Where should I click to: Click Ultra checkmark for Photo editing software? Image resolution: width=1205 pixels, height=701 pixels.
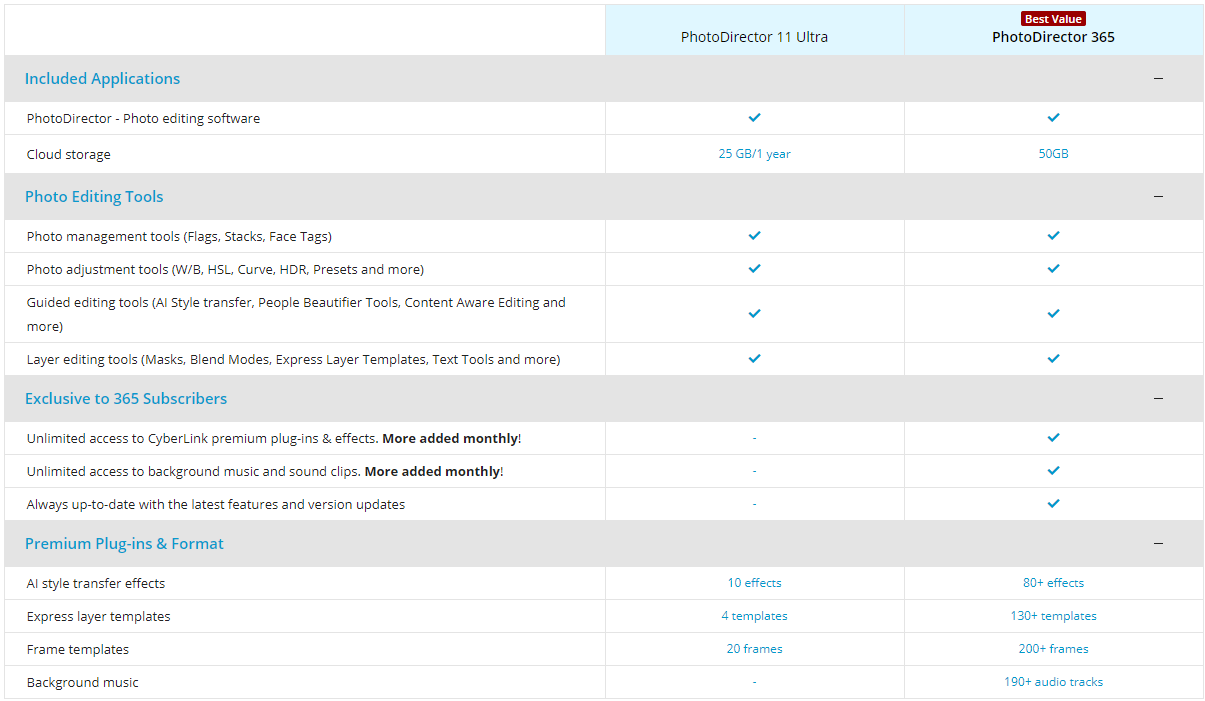coord(754,117)
